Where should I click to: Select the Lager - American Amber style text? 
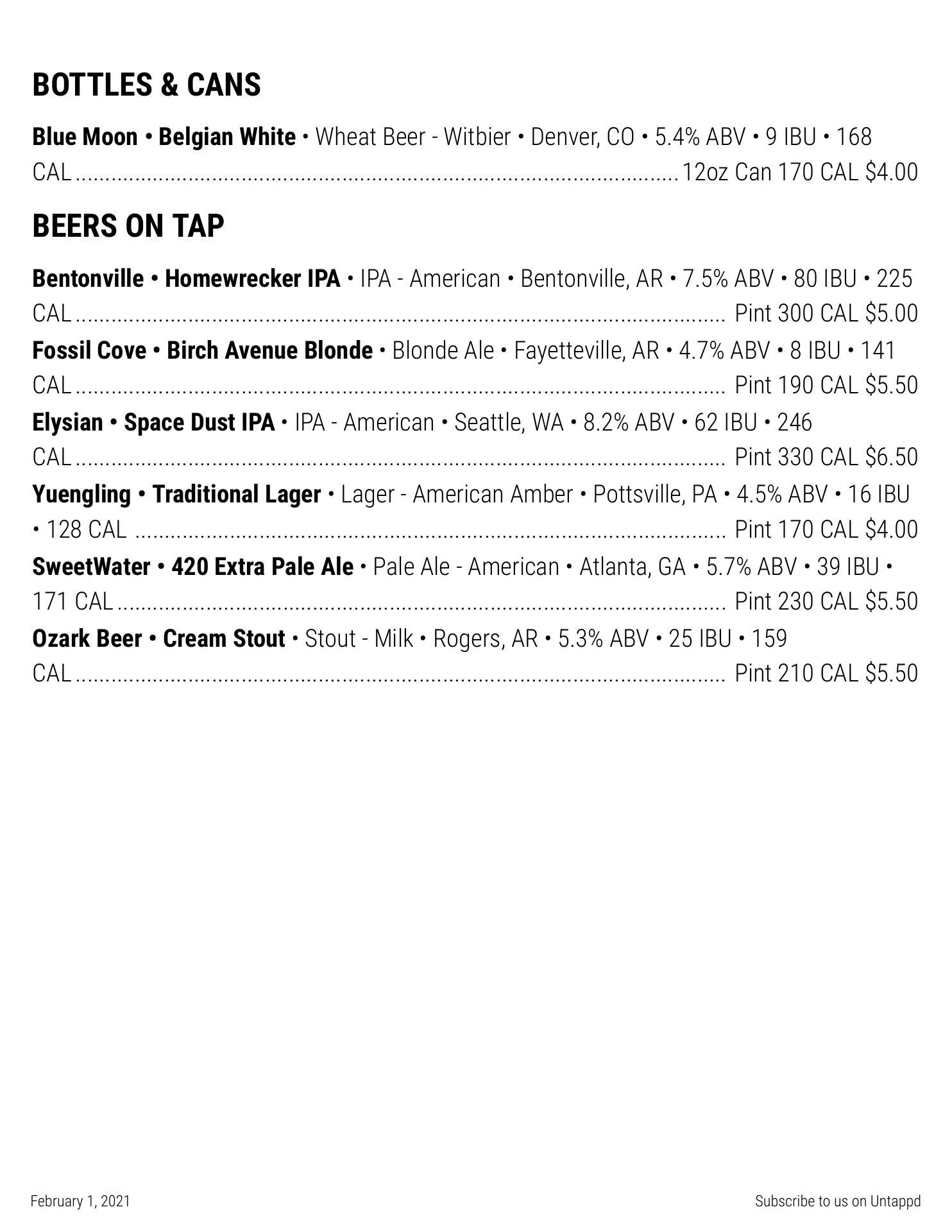(457, 495)
